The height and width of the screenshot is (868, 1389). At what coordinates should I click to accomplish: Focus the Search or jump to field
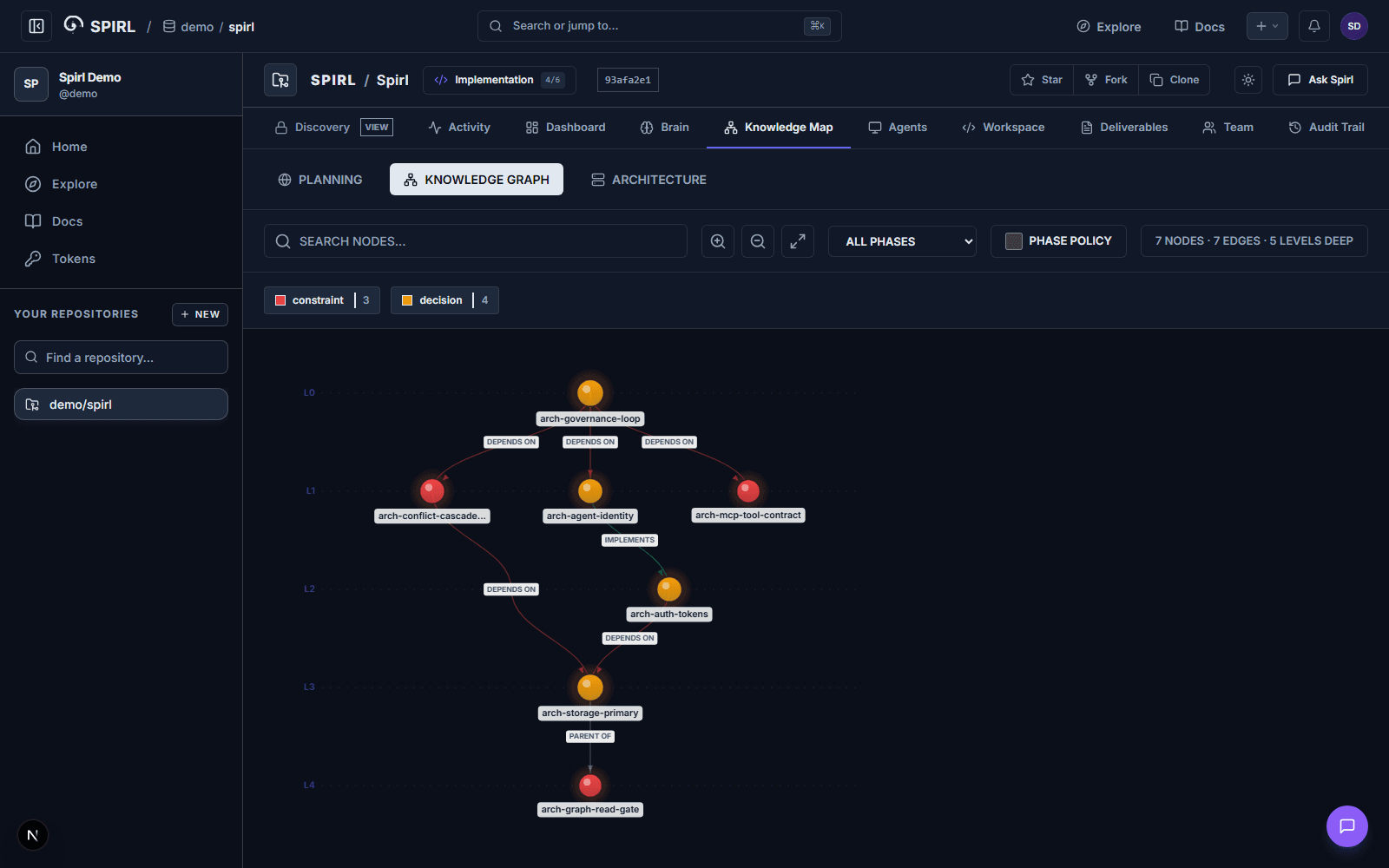point(660,26)
